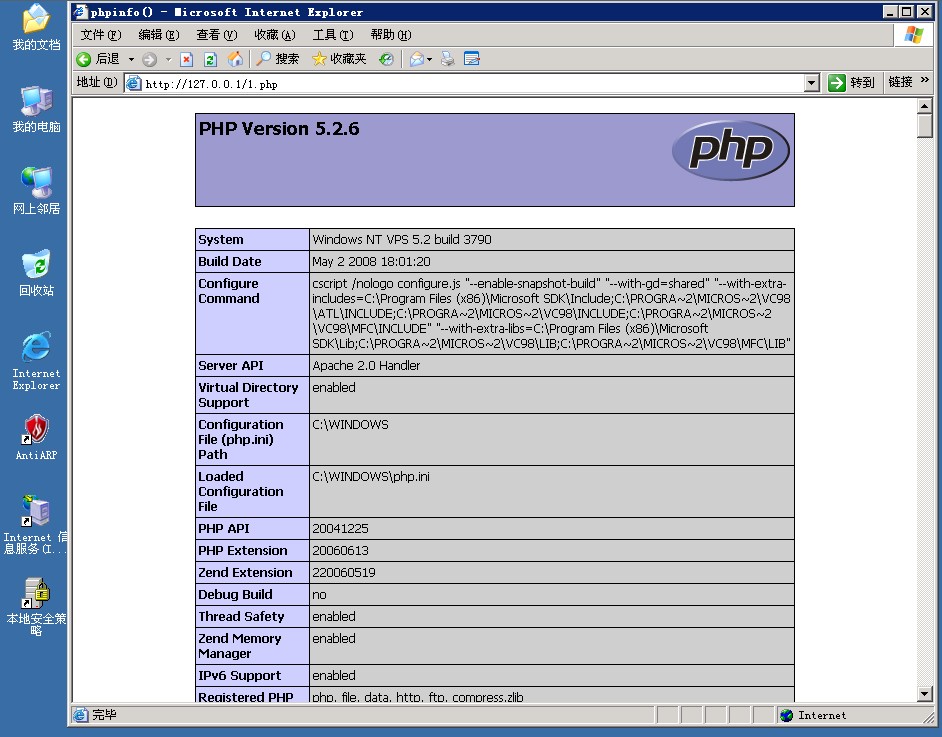The height and width of the screenshot is (737, 942).
Task: Select the 我的电脑 desktop icon
Action: tap(36, 109)
